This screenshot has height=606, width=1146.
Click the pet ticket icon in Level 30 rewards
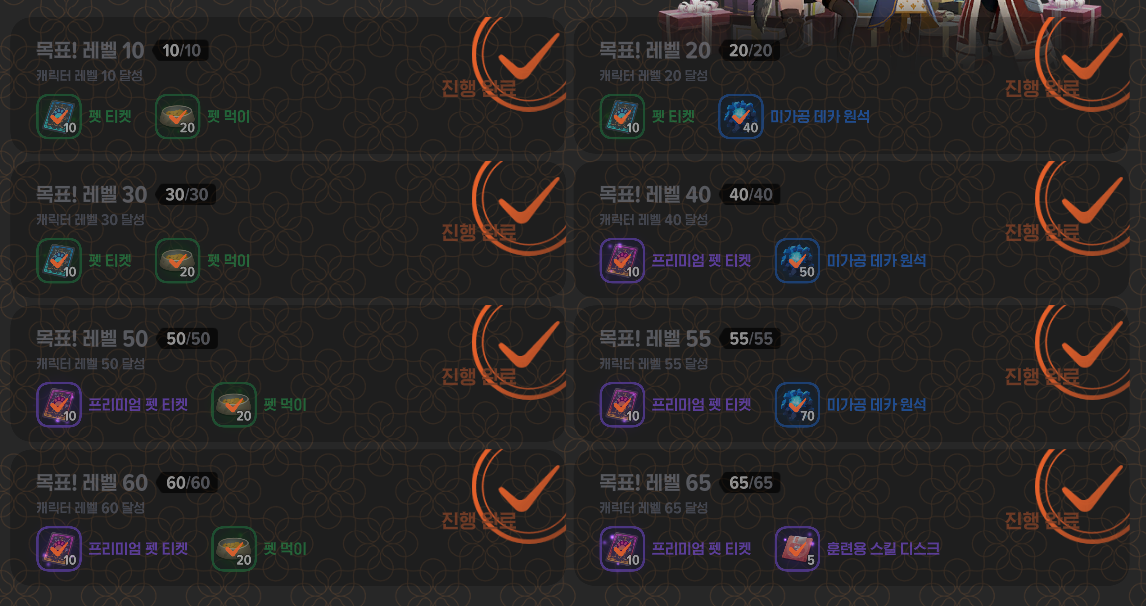tap(59, 260)
